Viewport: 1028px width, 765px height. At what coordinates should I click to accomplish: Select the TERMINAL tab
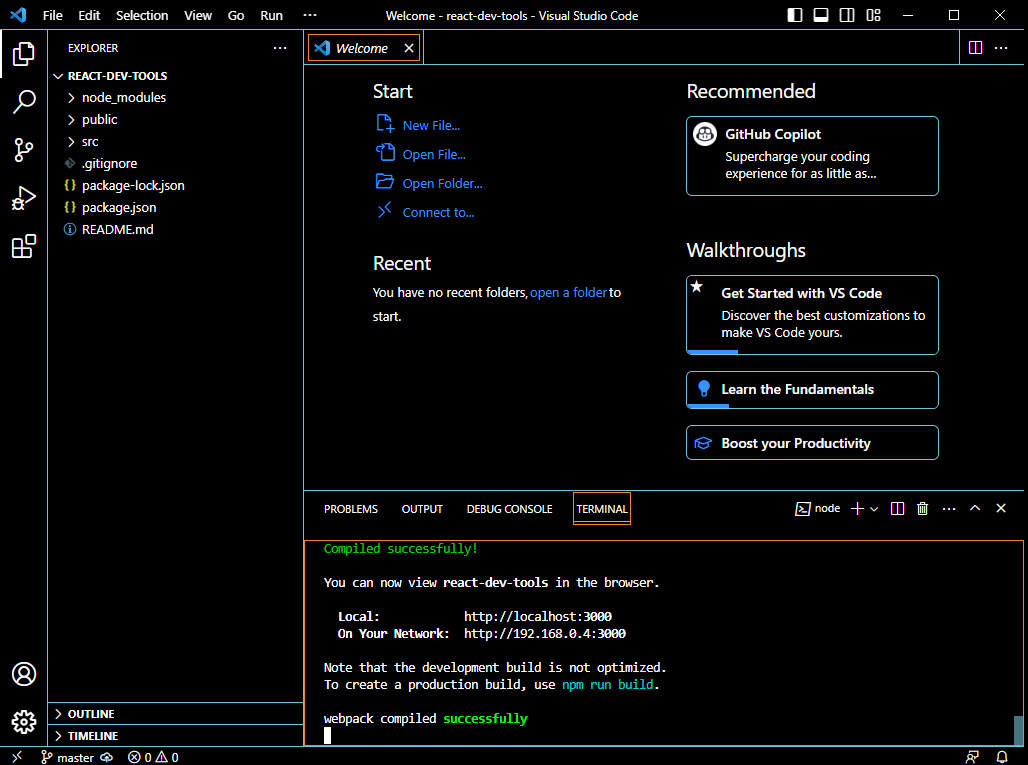tap(601, 509)
